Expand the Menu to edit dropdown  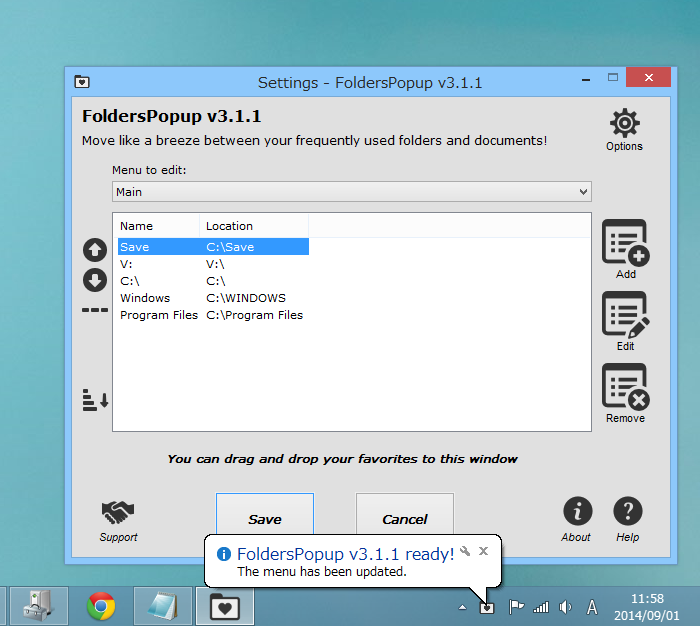[352, 192]
